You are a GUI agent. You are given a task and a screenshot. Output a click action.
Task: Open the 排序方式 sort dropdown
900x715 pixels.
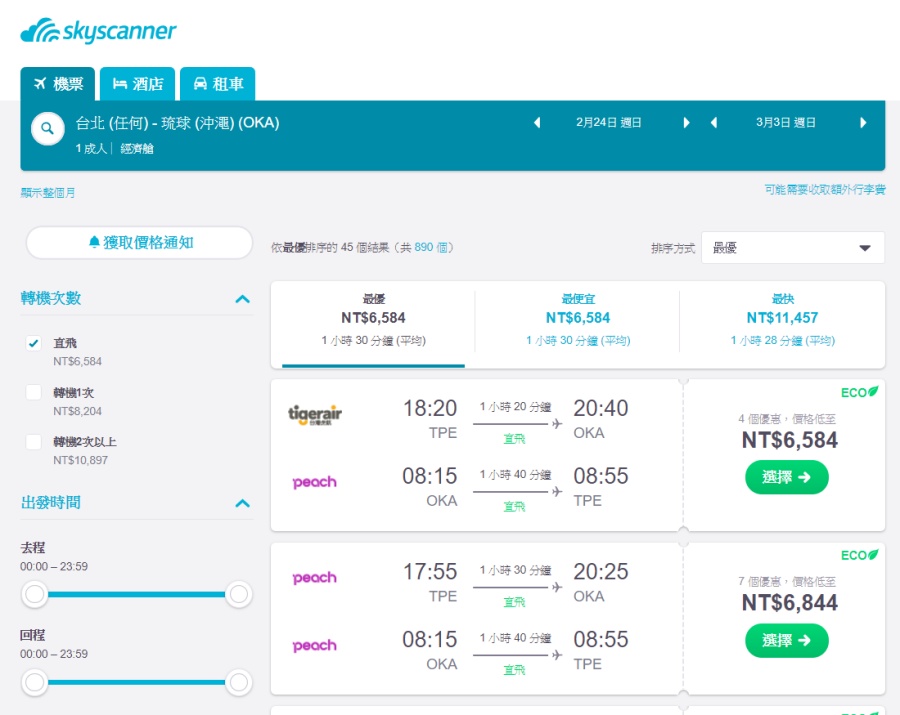coord(793,248)
